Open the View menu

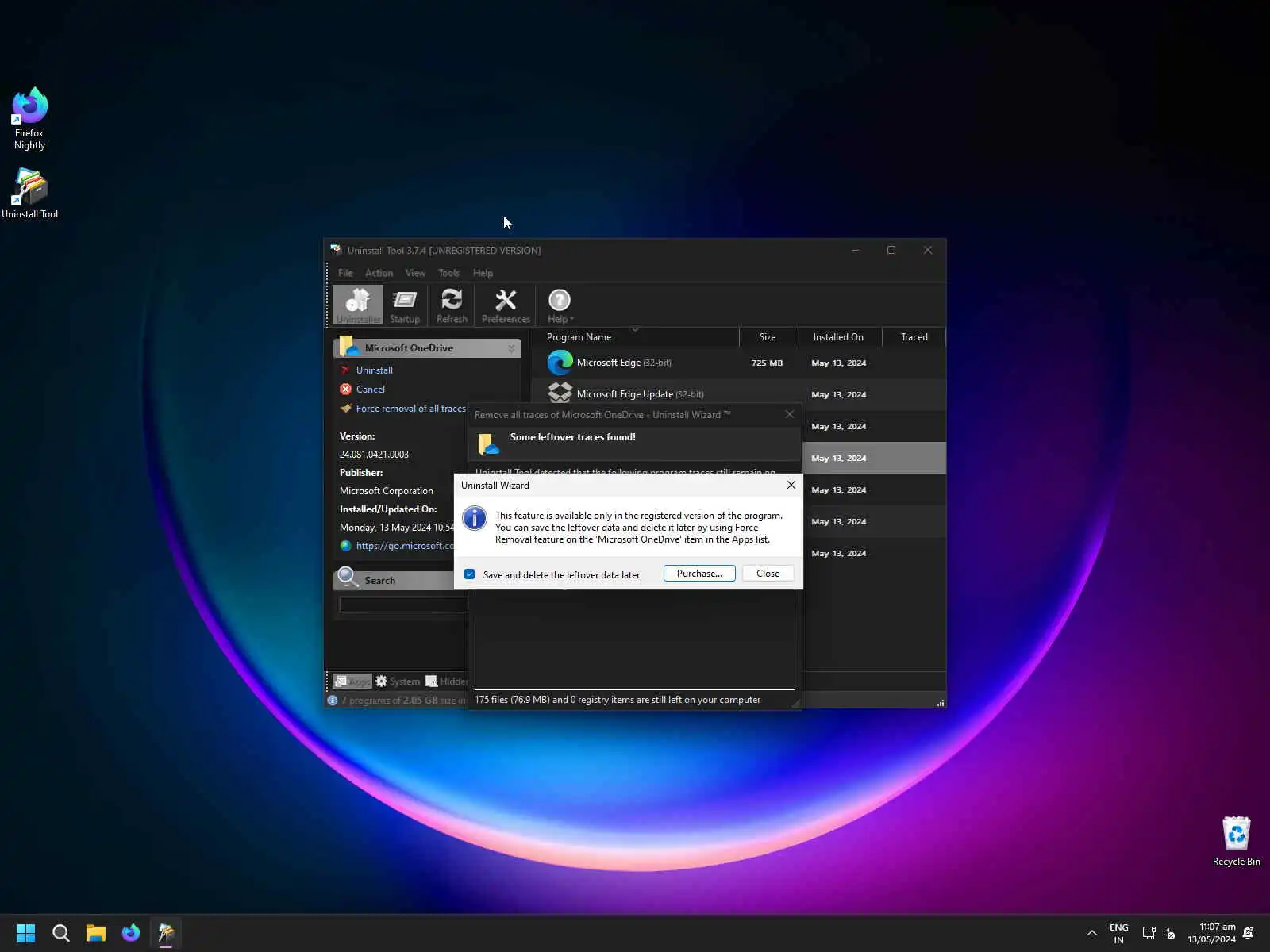click(x=415, y=273)
